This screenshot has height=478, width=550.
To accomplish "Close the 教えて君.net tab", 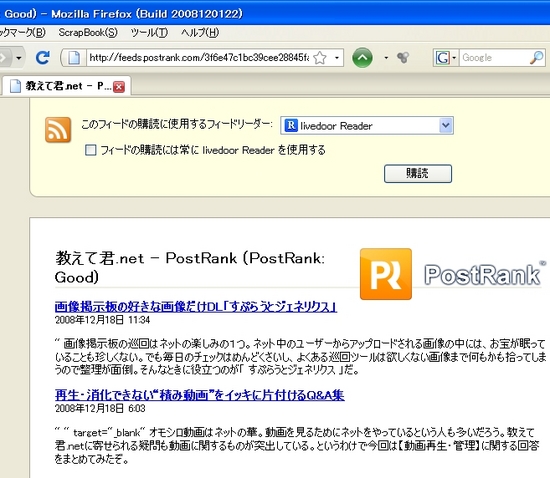I will coord(119,86).
